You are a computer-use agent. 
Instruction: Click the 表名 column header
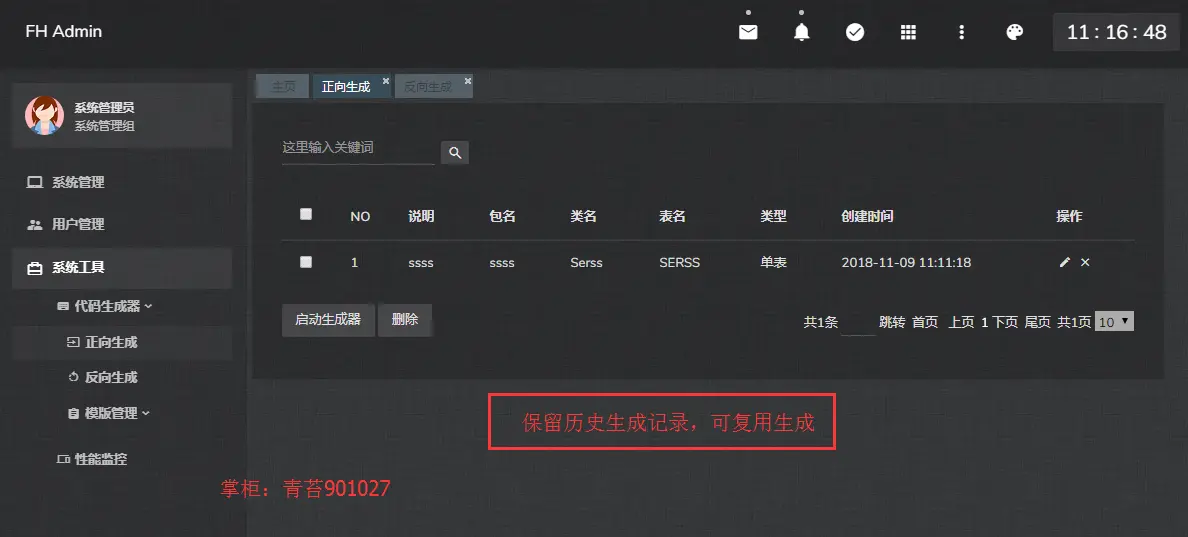click(672, 216)
